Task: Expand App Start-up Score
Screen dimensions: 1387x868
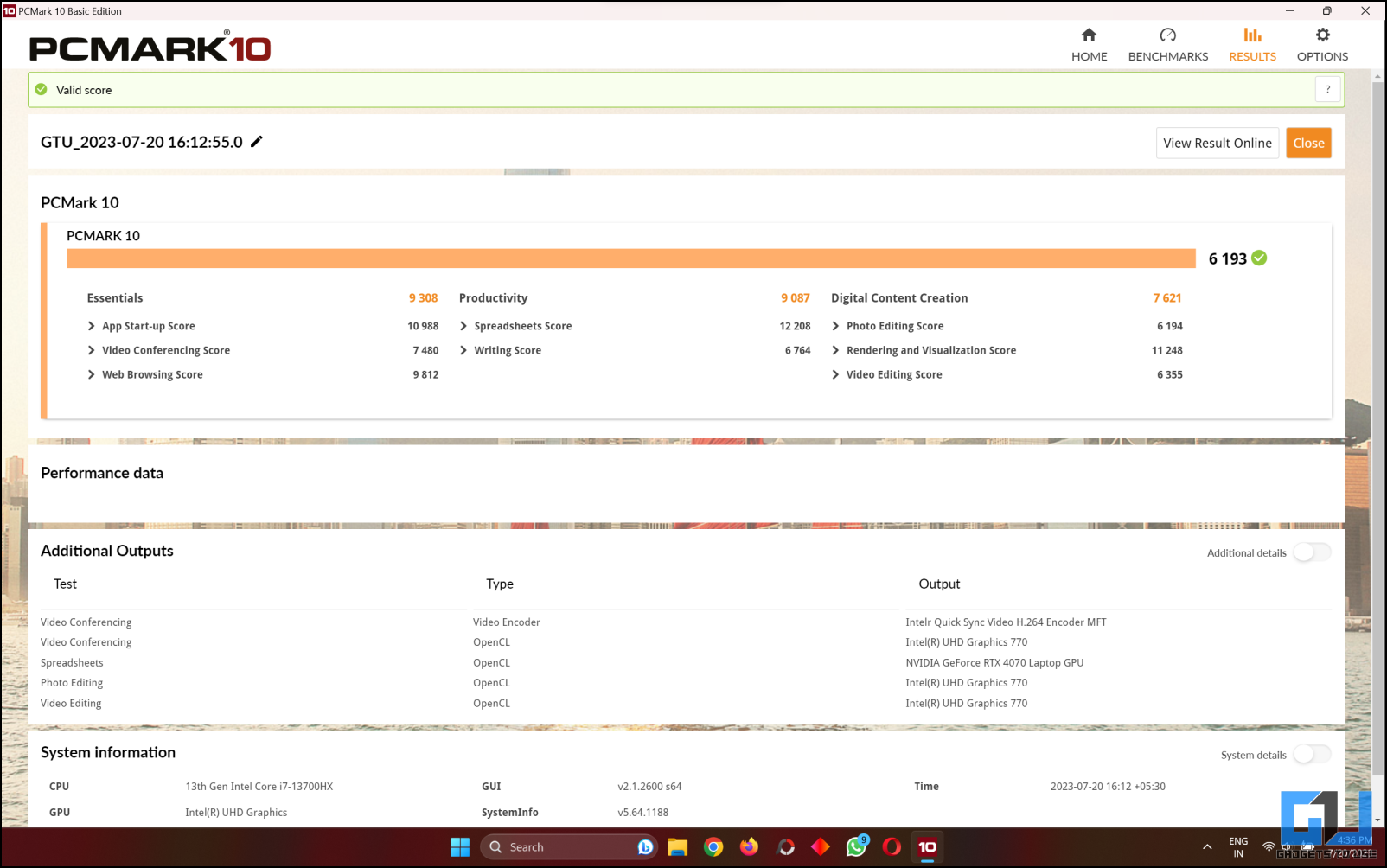Action: (91, 326)
